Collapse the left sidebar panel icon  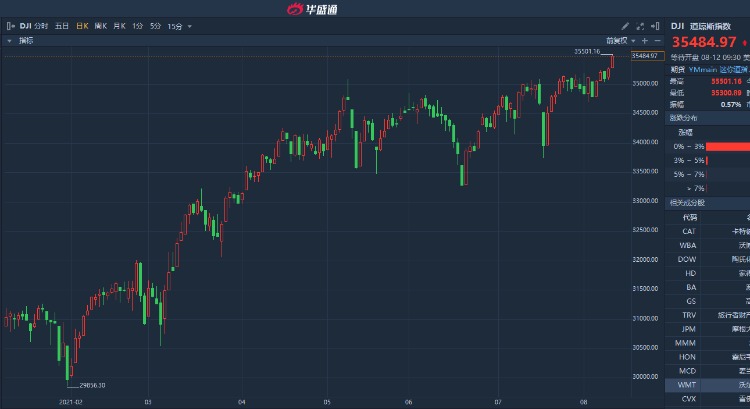pos(9,25)
